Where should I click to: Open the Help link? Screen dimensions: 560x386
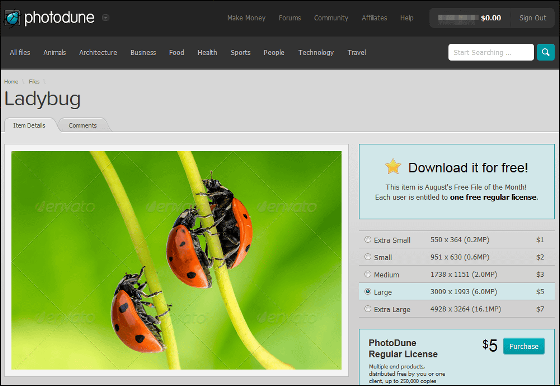(407, 18)
